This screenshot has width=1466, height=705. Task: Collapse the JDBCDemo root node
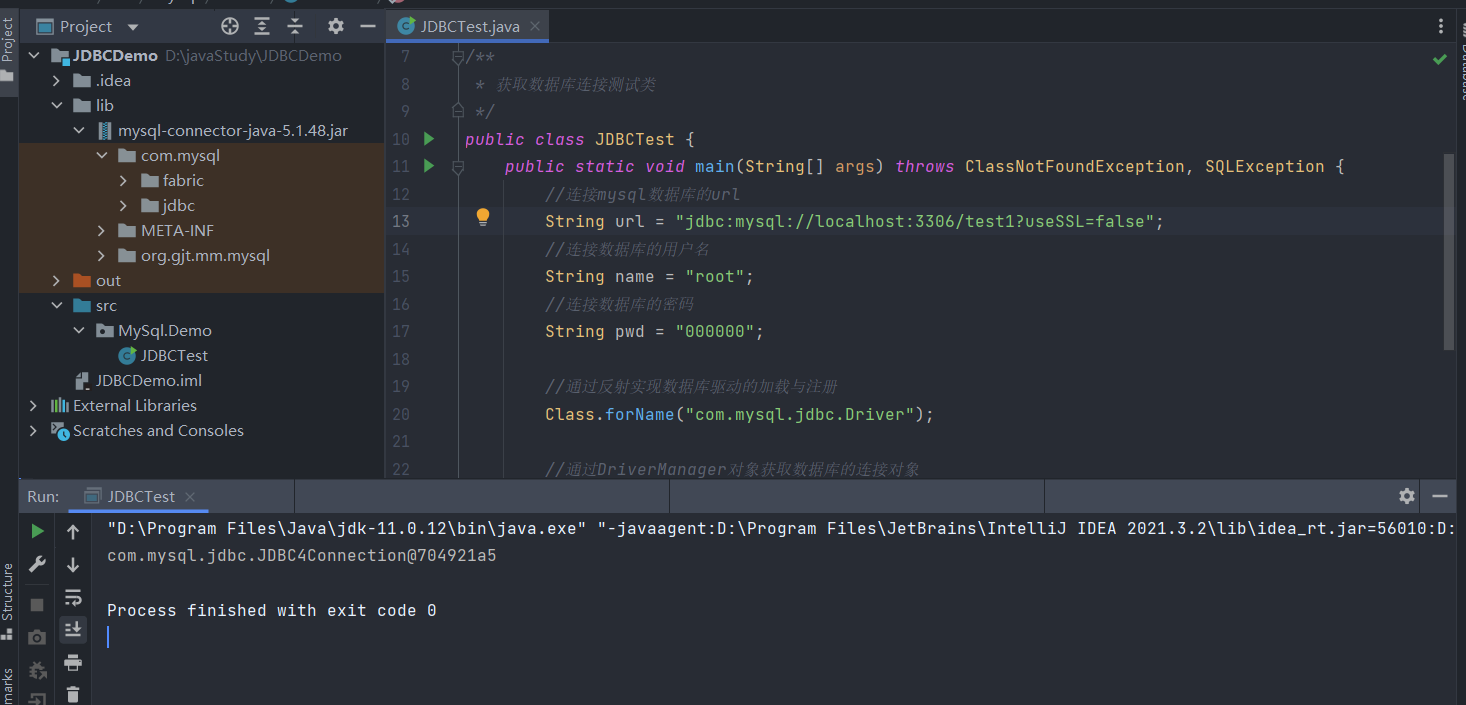[x=33, y=56]
